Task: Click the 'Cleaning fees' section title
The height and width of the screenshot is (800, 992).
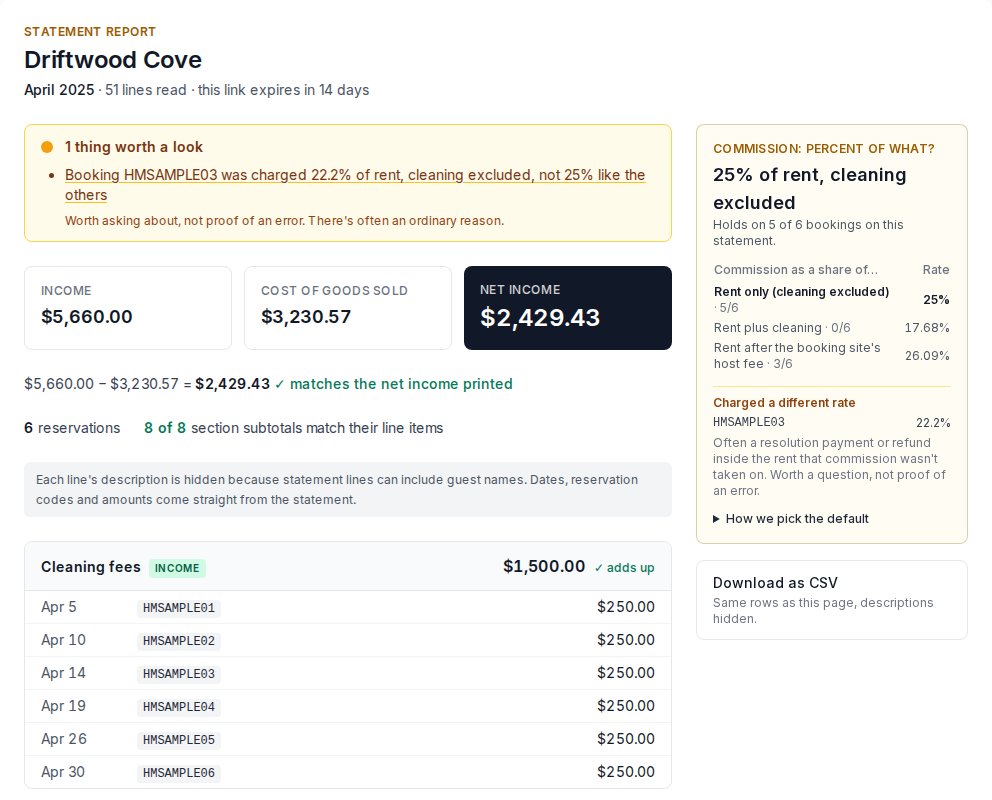Action: click(91, 567)
